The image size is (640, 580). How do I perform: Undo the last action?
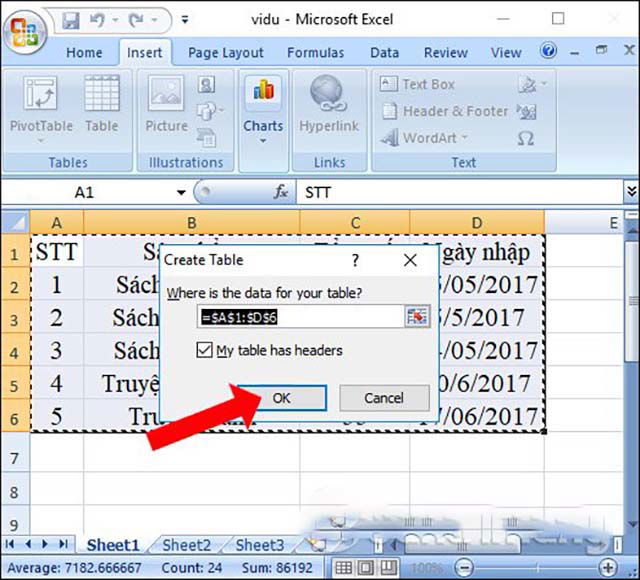pyautogui.click(x=97, y=20)
